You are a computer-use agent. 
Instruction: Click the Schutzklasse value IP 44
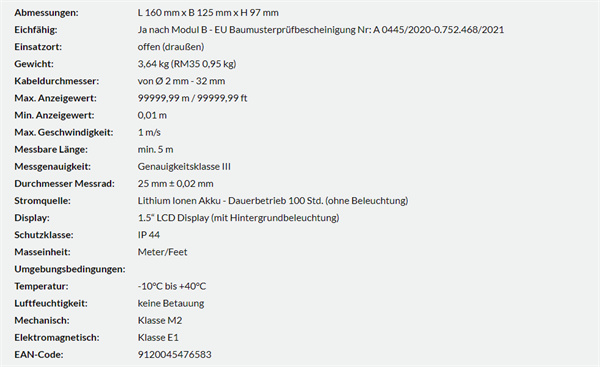[x=148, y=235]
